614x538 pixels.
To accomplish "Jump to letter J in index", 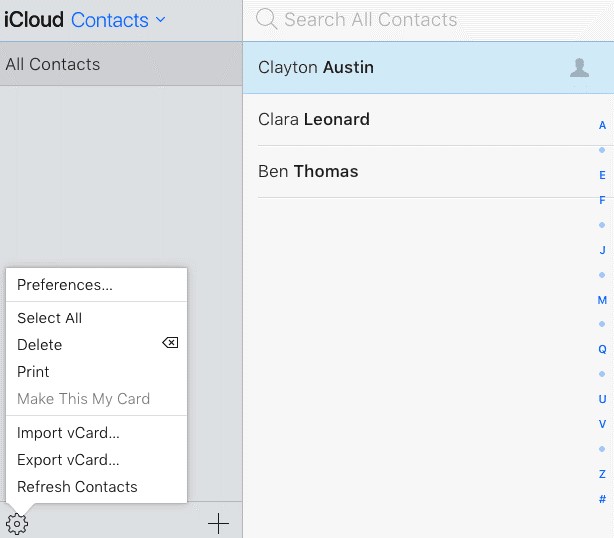I will 602,250.
